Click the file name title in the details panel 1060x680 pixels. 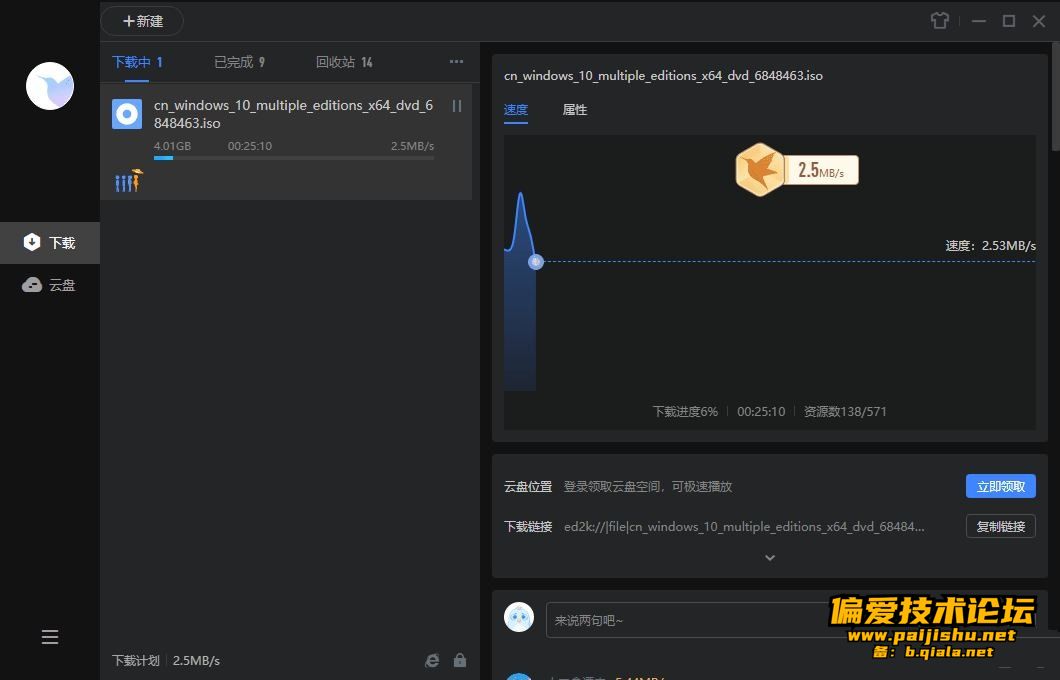[663, 76]
